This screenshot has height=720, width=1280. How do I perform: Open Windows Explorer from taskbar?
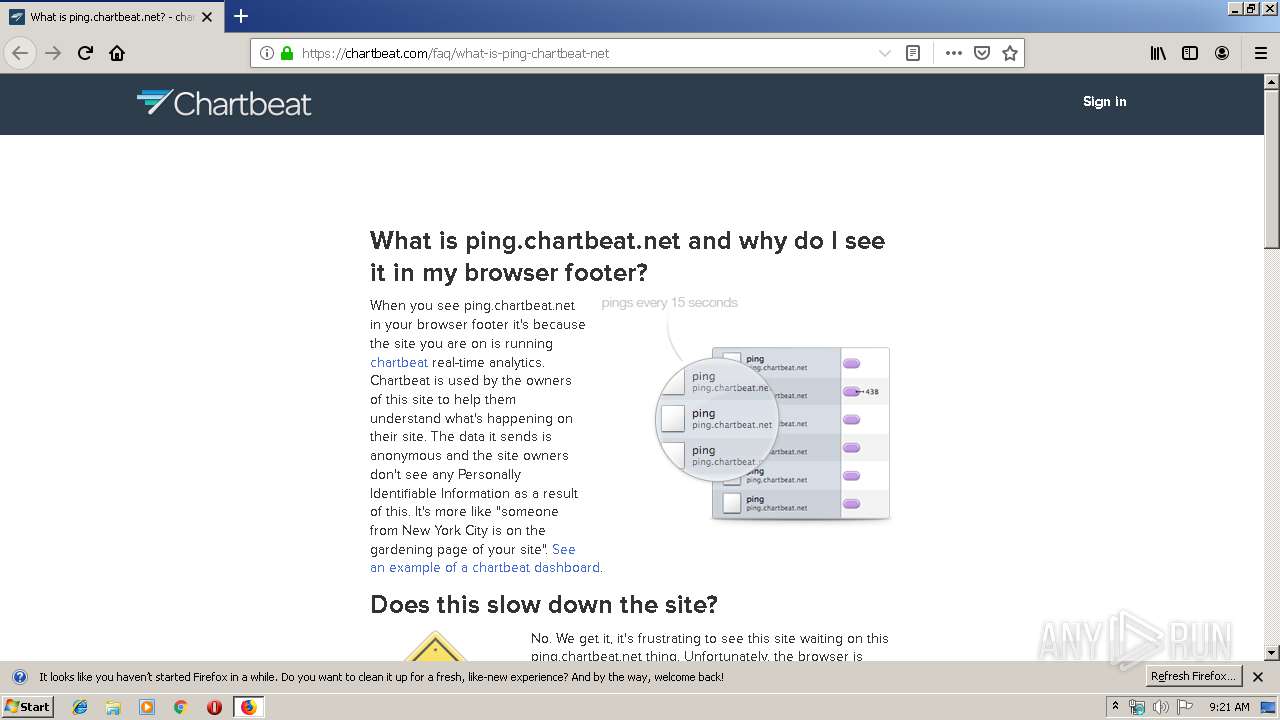[113, 707]
